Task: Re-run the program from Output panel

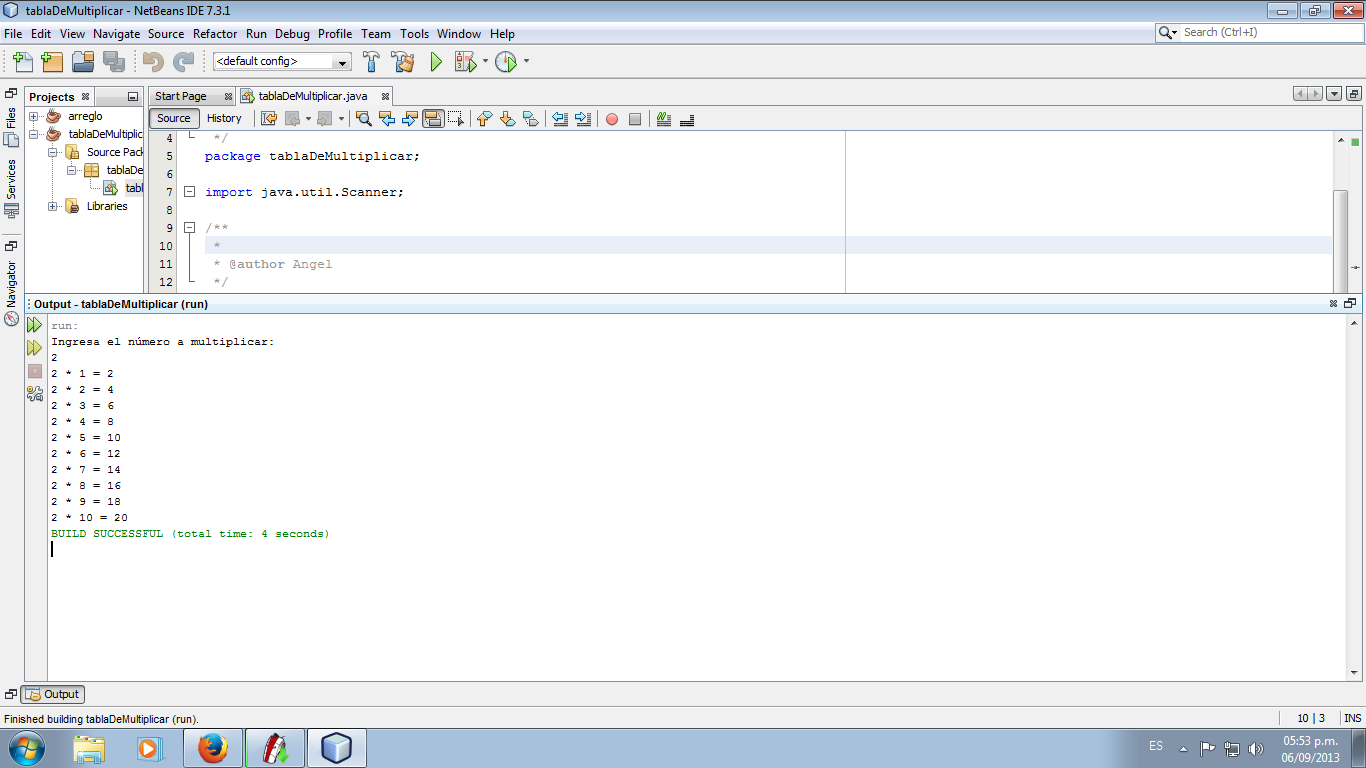Action: (33, 325)
